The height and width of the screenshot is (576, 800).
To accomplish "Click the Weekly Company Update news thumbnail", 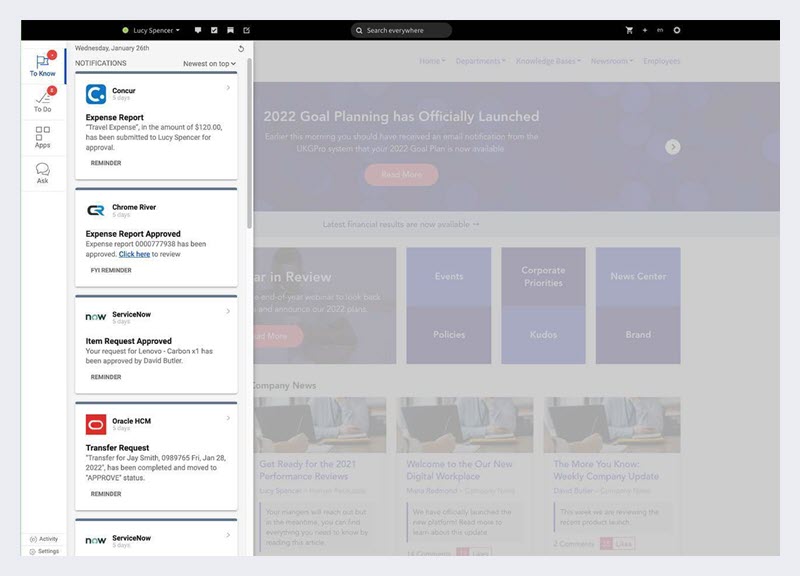I will point(612,425).
